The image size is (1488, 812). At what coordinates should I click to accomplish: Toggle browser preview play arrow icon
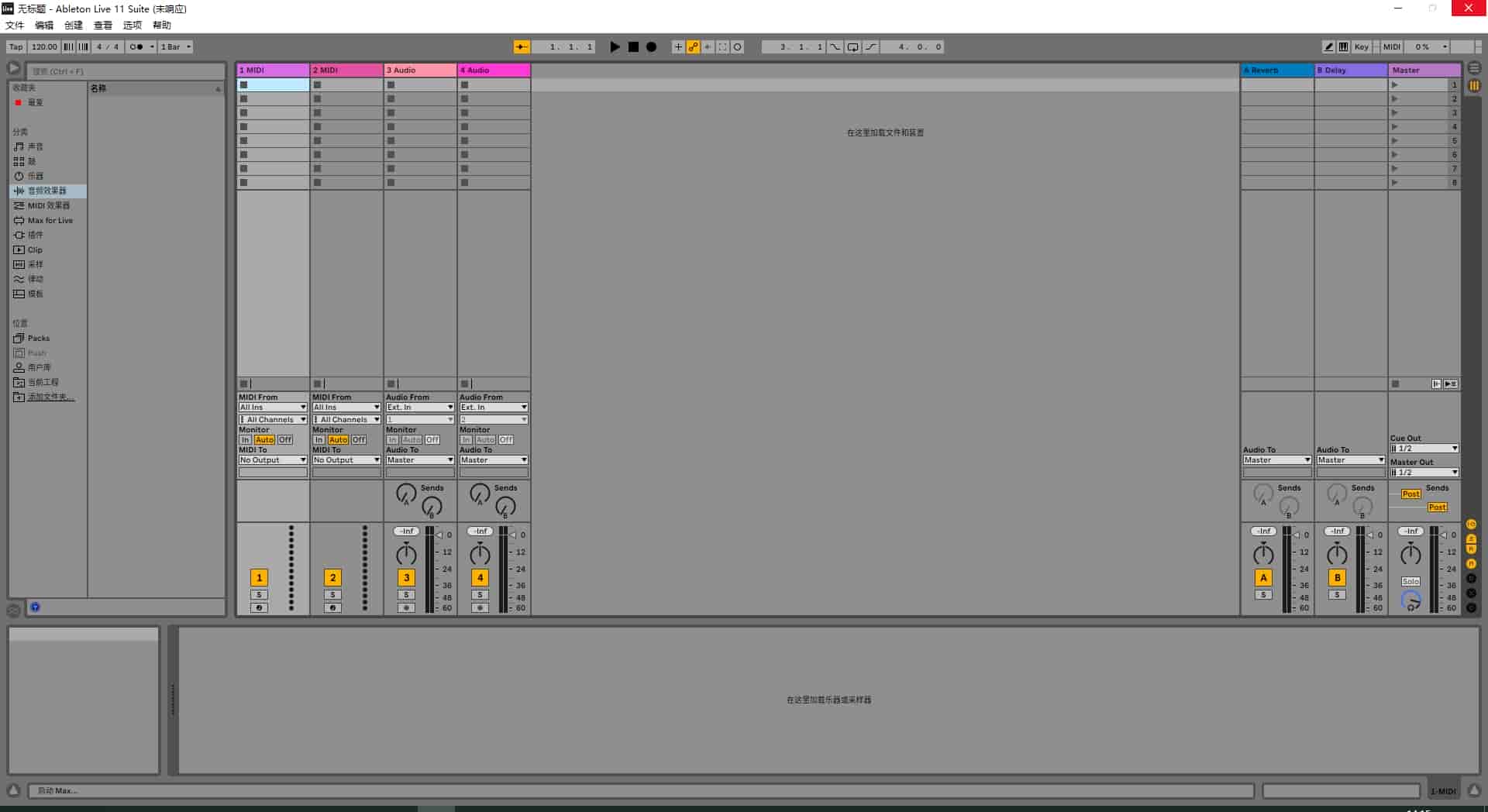pyautogui.click(x=13, y=68)
